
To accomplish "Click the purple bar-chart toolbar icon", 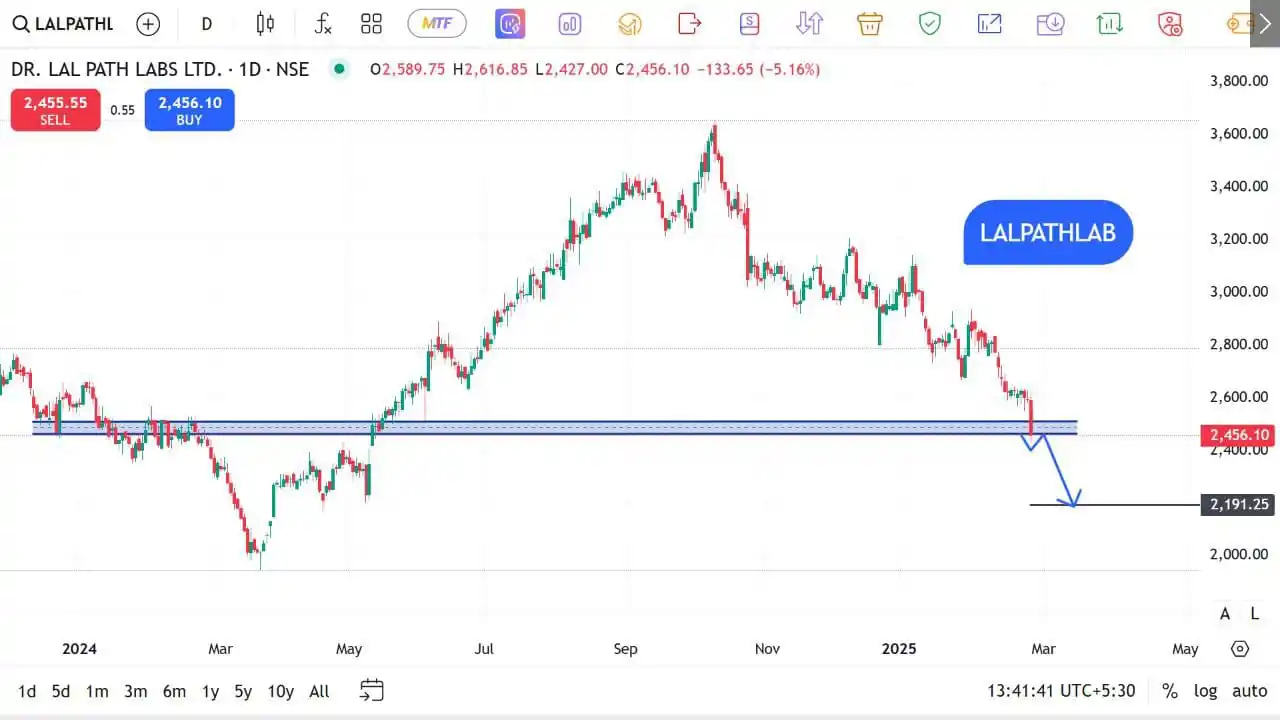I will click(x=570, y=24).
